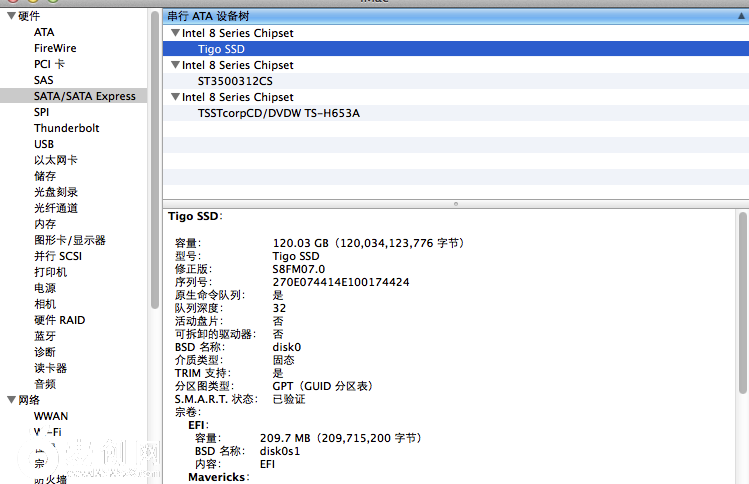Collapse the 网络 section triangle
Image resolution: width=749 pixels, height=484 pixels.
pyautogui.click(x=10, y=400)
